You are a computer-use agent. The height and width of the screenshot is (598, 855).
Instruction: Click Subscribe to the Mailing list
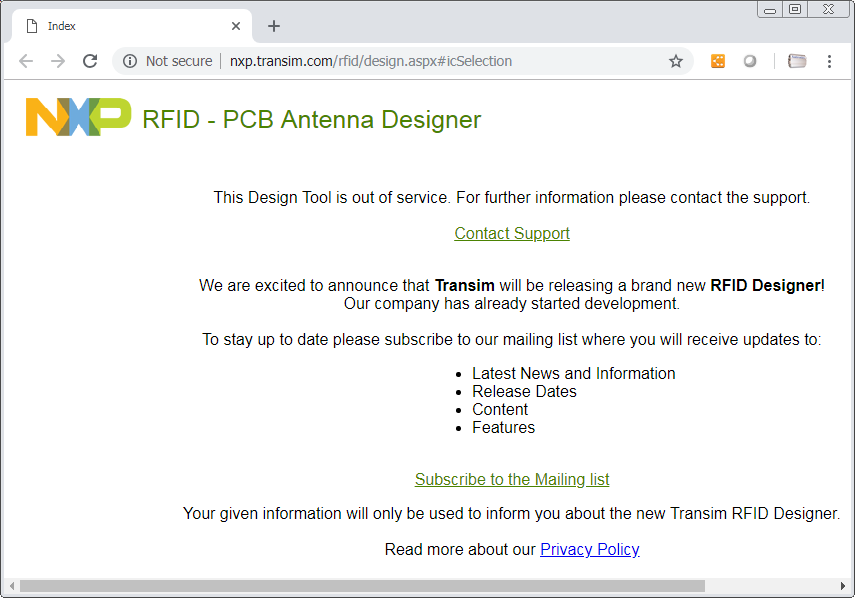coord(512,479)
